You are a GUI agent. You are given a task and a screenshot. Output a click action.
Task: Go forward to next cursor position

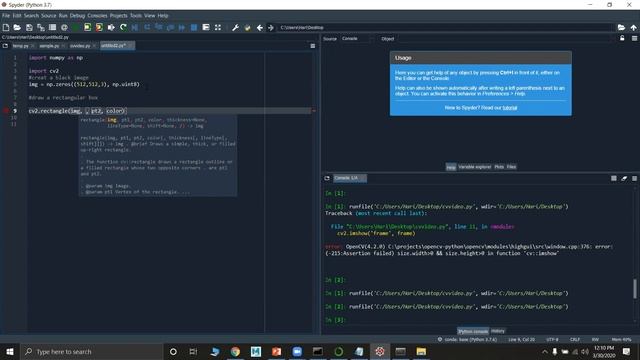pos(271,27)
